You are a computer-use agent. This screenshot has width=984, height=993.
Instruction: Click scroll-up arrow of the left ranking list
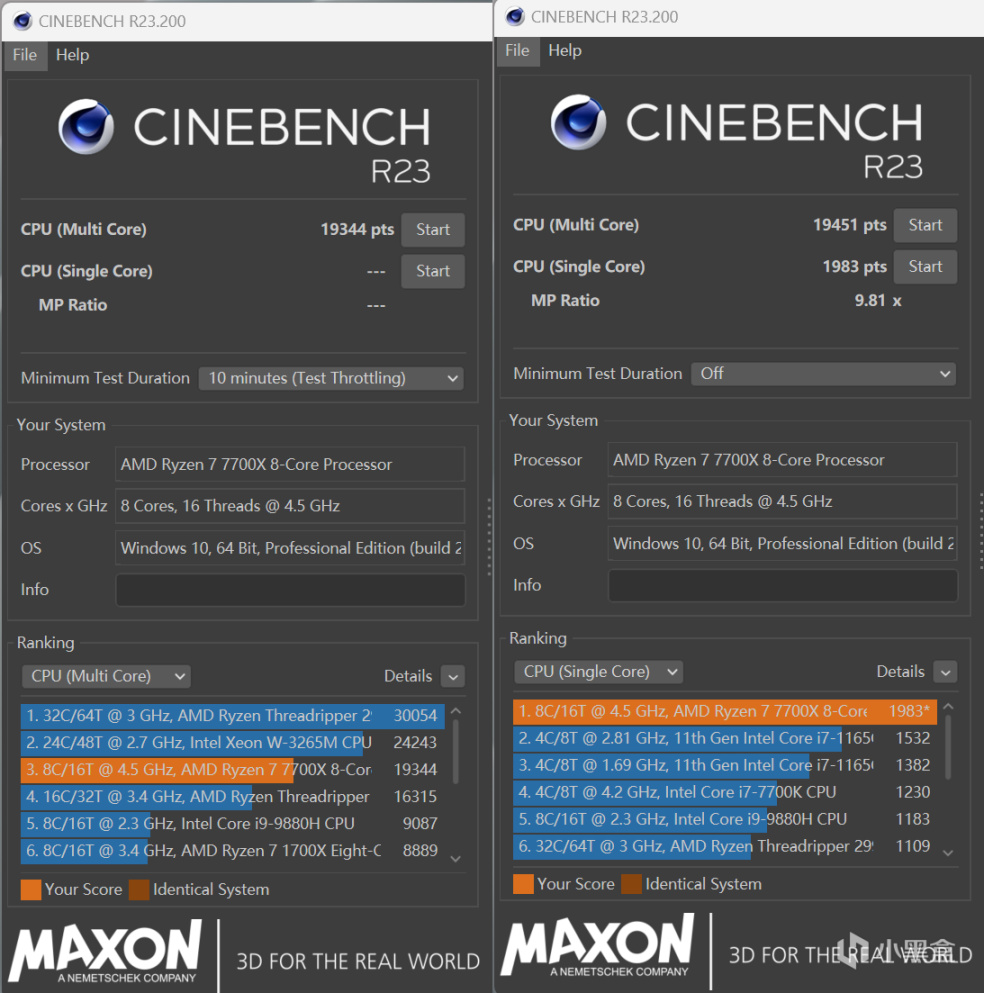(x=455, y=712)
